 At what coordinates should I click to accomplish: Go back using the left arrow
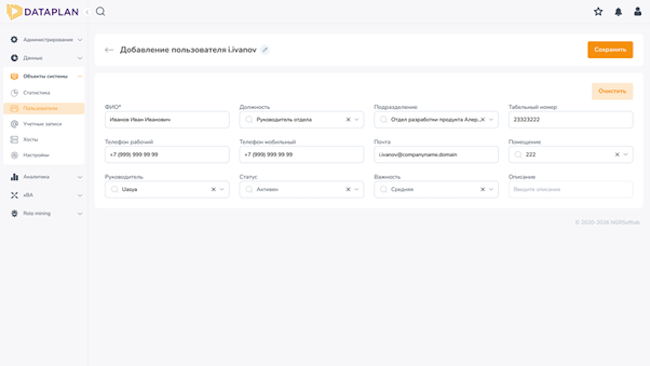[x=109, y=50]
